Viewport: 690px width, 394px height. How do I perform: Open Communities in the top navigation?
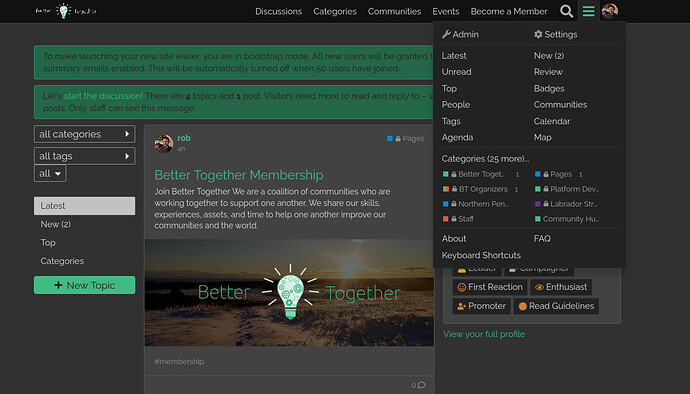394,11
